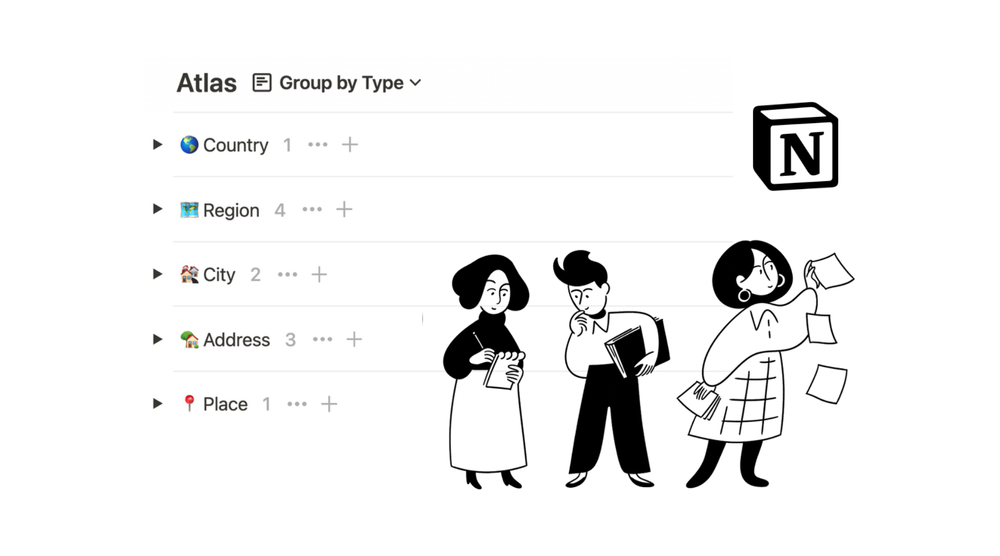Select the Country group label
Image resolution: width=1000 pixels, height=556 pixels.
click(235, 145)
